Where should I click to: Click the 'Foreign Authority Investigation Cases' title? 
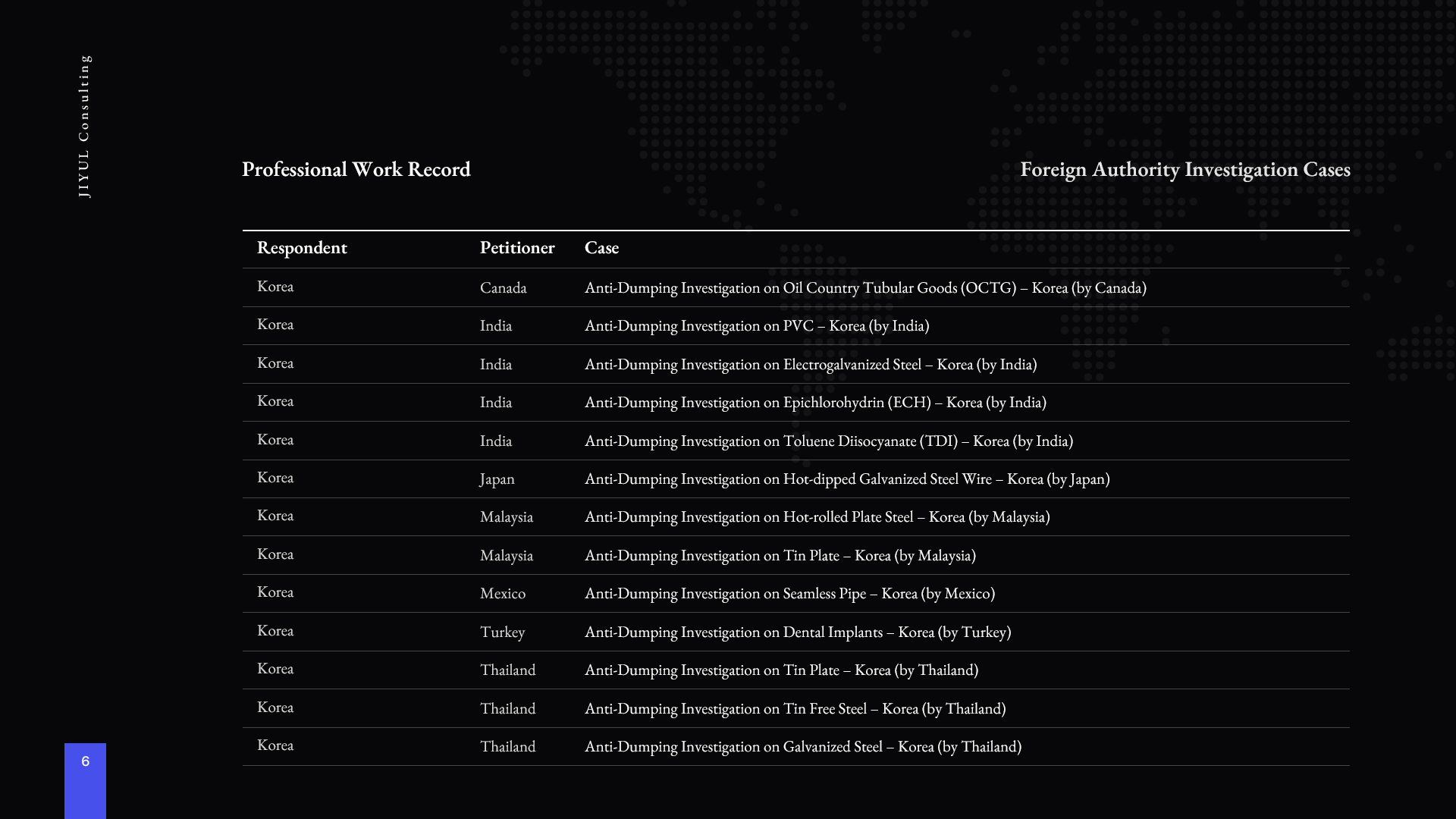pos(1185,169)
